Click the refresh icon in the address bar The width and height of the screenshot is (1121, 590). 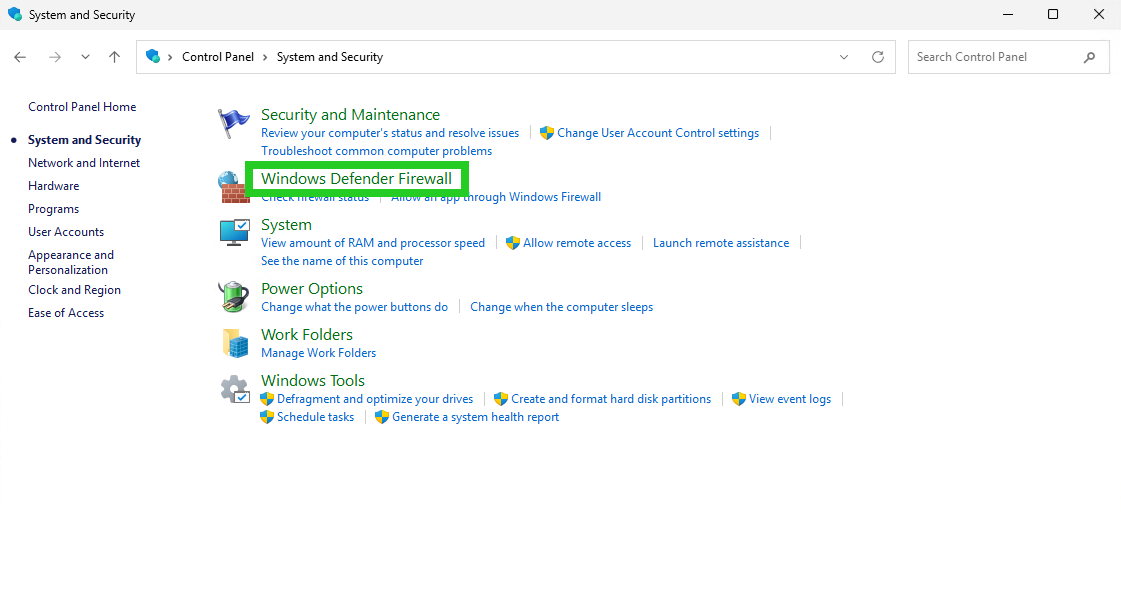(x=877, y=57)
